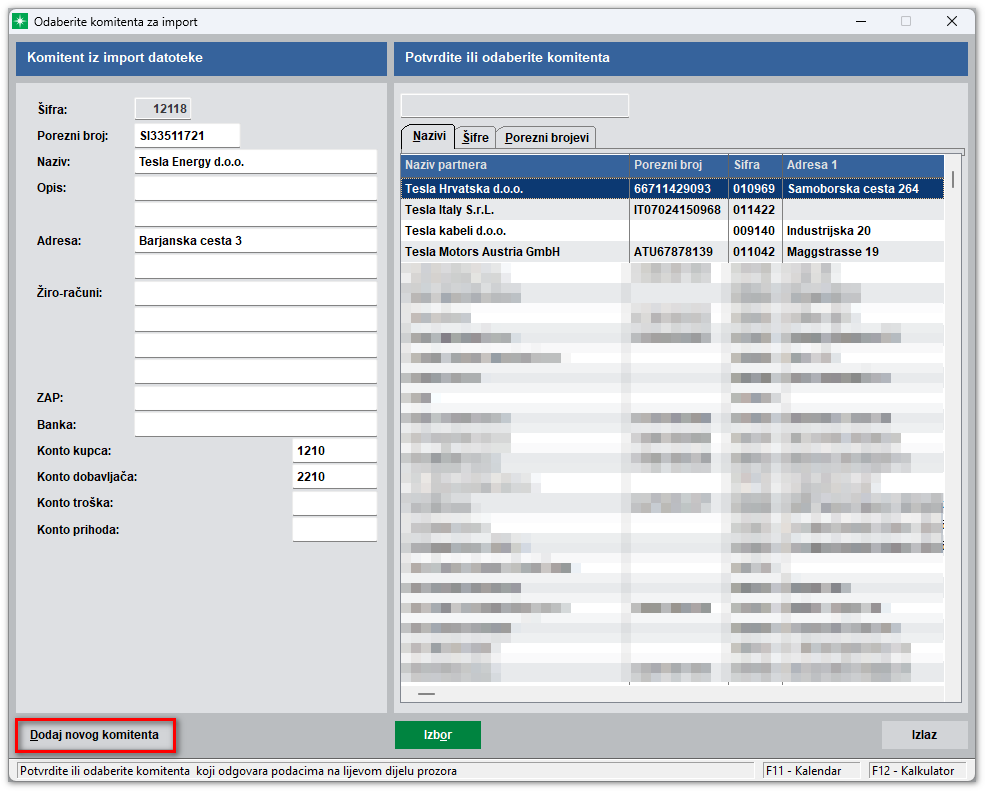
Task: Select Tesla kabeli d.o.o. row
Action: coord(514,231)
